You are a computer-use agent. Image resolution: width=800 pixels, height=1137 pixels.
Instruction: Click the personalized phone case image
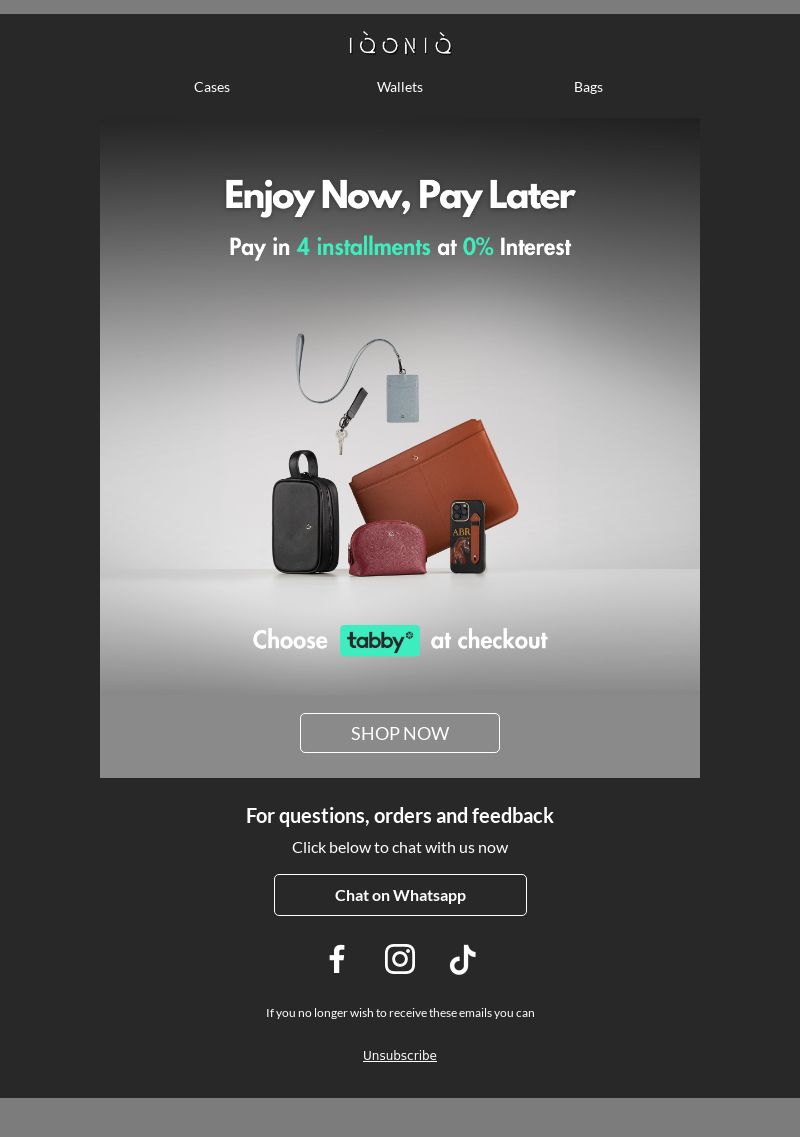click(468, 536)
